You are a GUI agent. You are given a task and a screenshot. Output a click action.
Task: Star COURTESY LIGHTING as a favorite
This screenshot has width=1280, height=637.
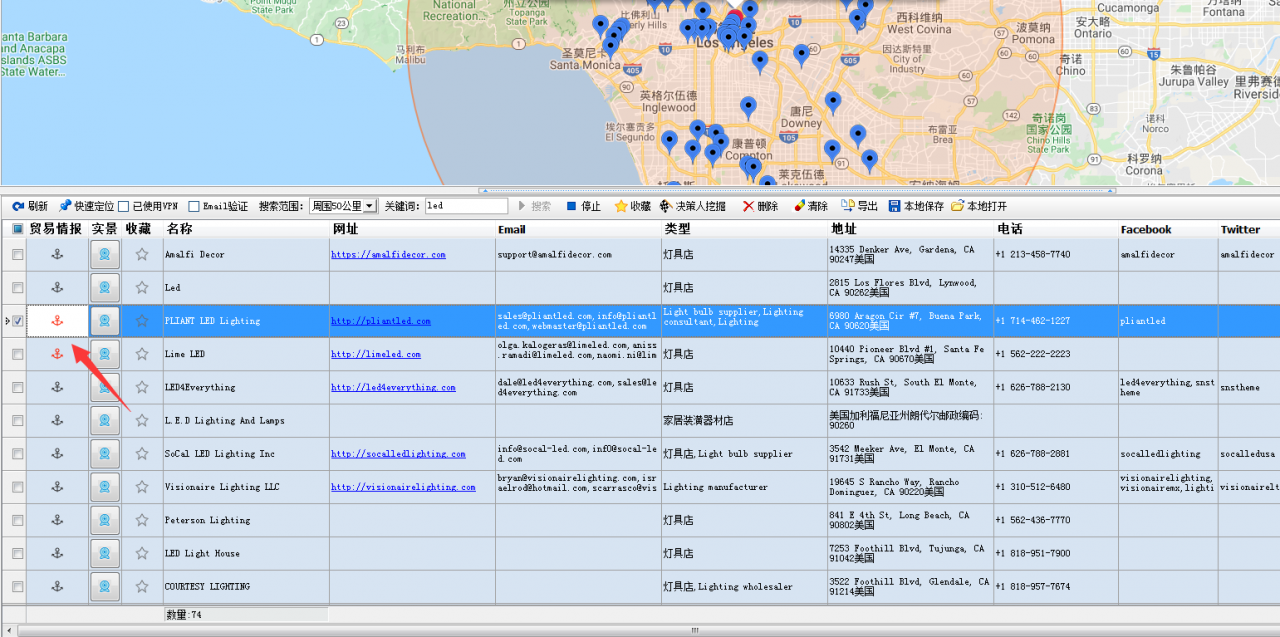point(142,586)
